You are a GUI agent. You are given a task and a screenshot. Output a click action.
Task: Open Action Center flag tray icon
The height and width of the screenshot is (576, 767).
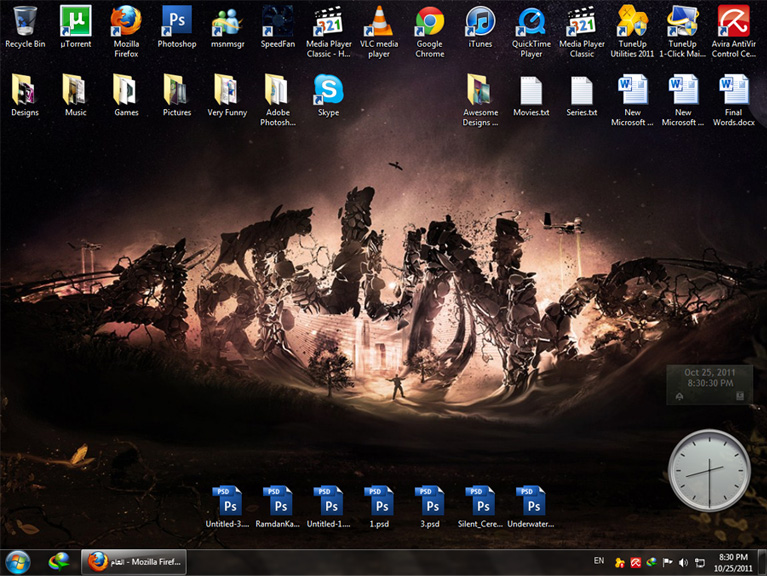[667, 563]
